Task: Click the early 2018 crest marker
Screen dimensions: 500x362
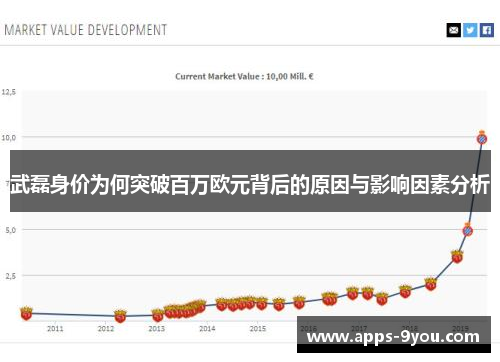Action: click(x=405, y=292)
